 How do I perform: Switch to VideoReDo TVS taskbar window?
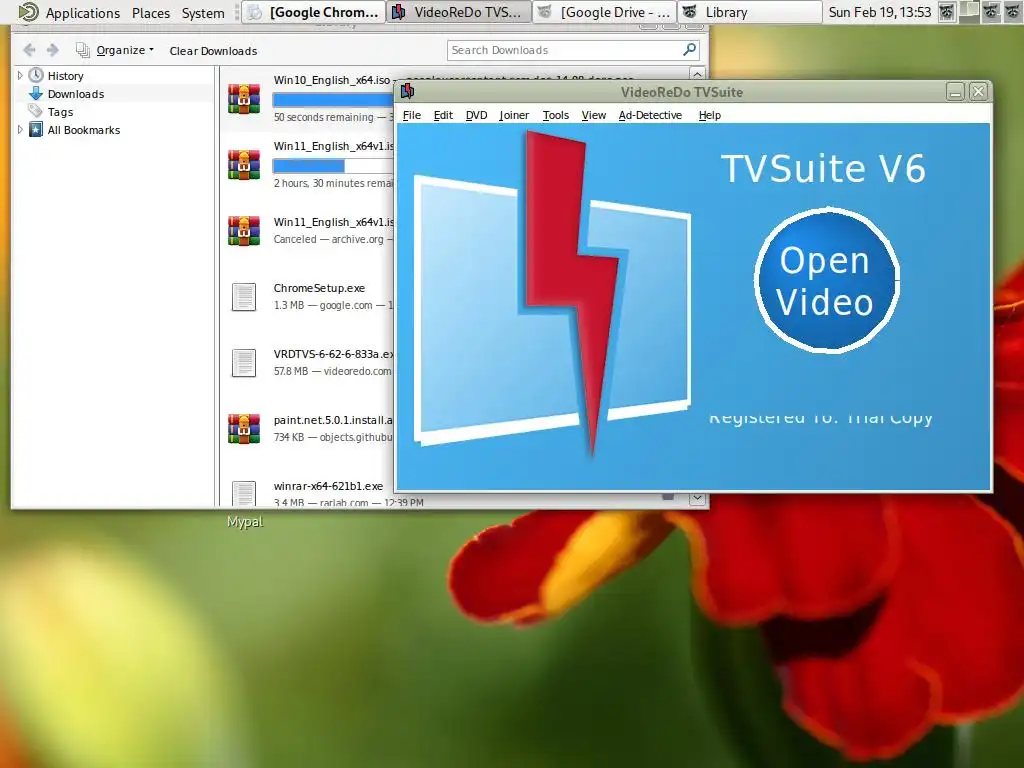pos(458,12)
